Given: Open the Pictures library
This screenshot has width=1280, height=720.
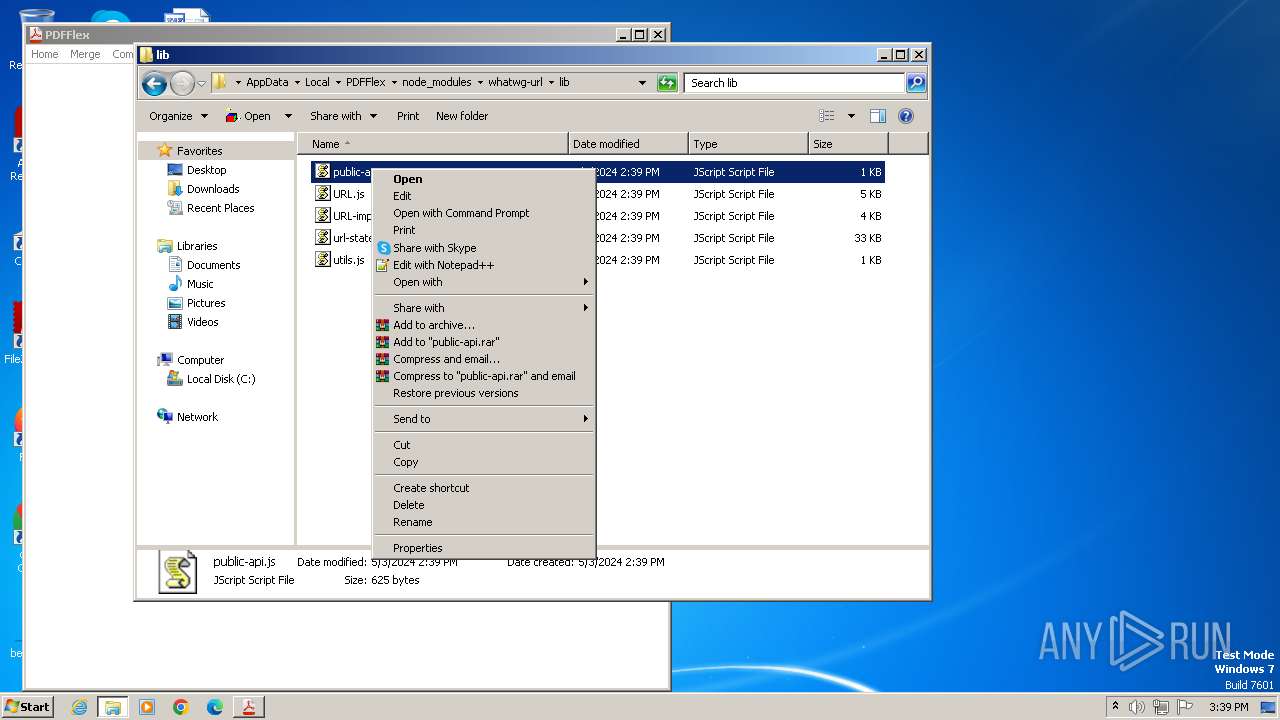Looking at the screenshot, I should point(206,303).
